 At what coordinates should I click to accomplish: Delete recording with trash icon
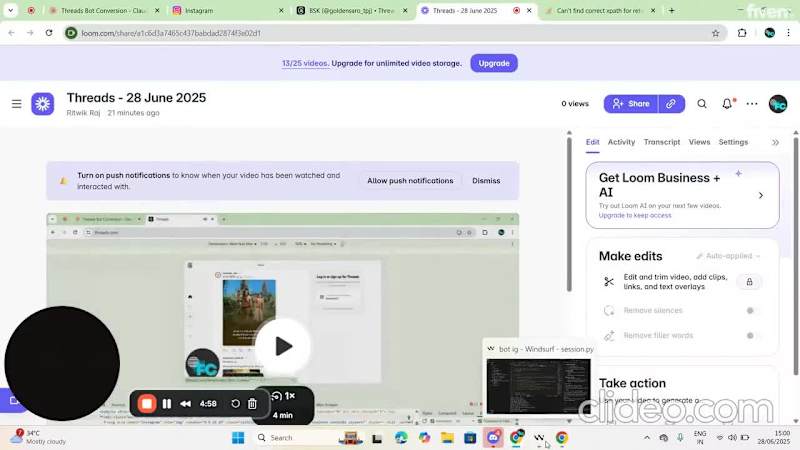point(252,404)
